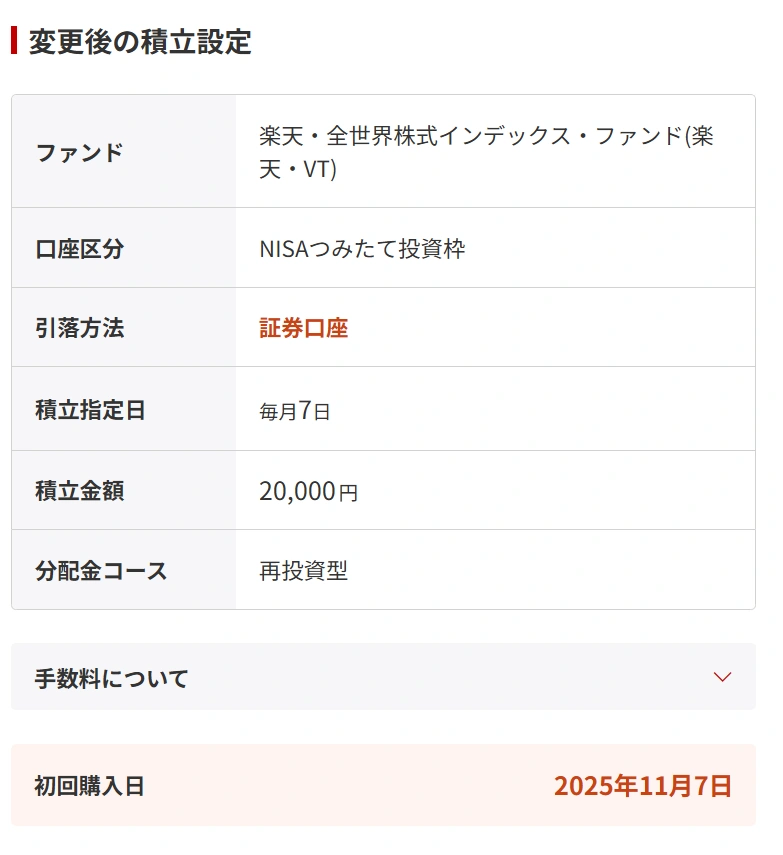The width and height of the screenshot is (783, 855).
Task: Click the 変更後の積立設定 heading
Action: click(x=140, y=42)
